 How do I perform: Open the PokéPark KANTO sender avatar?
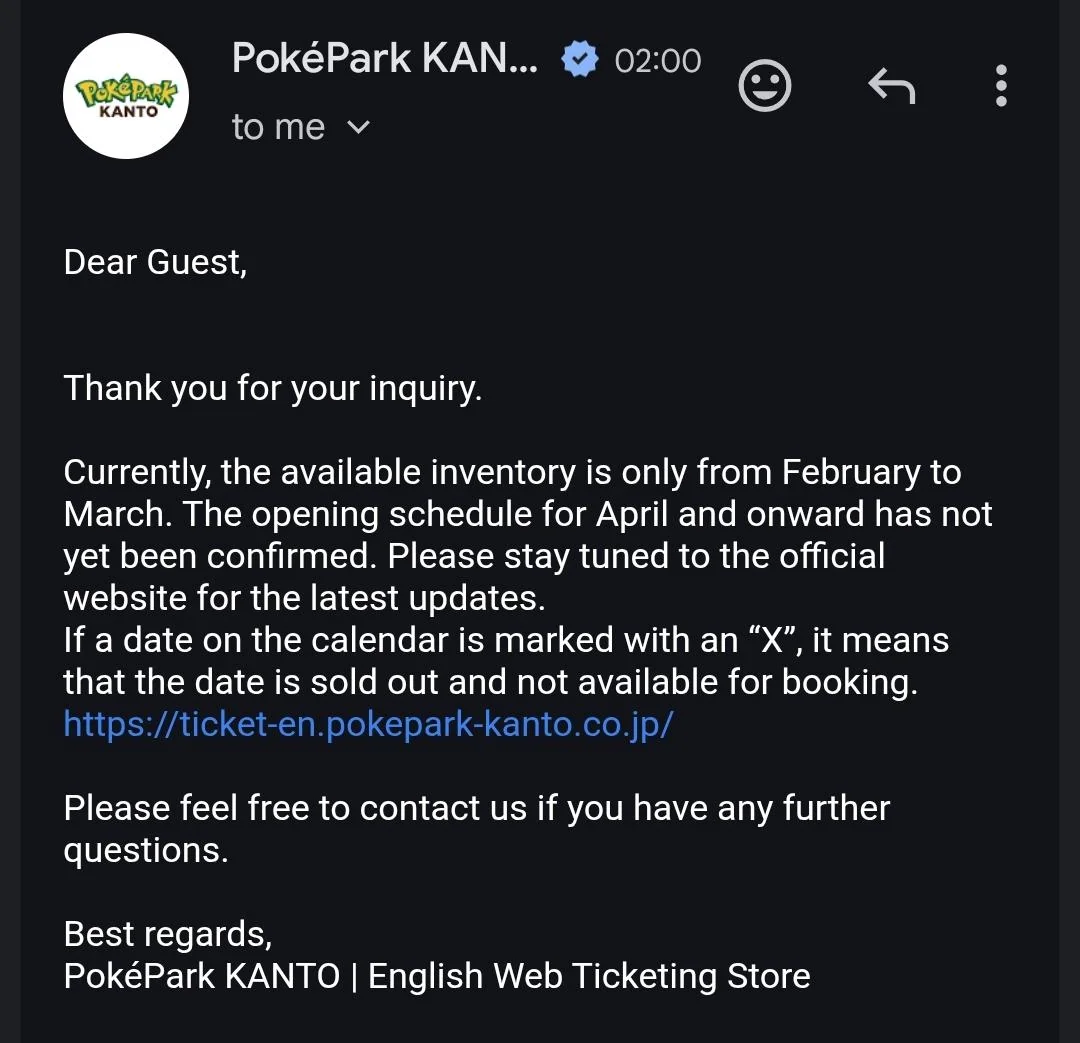126,96
